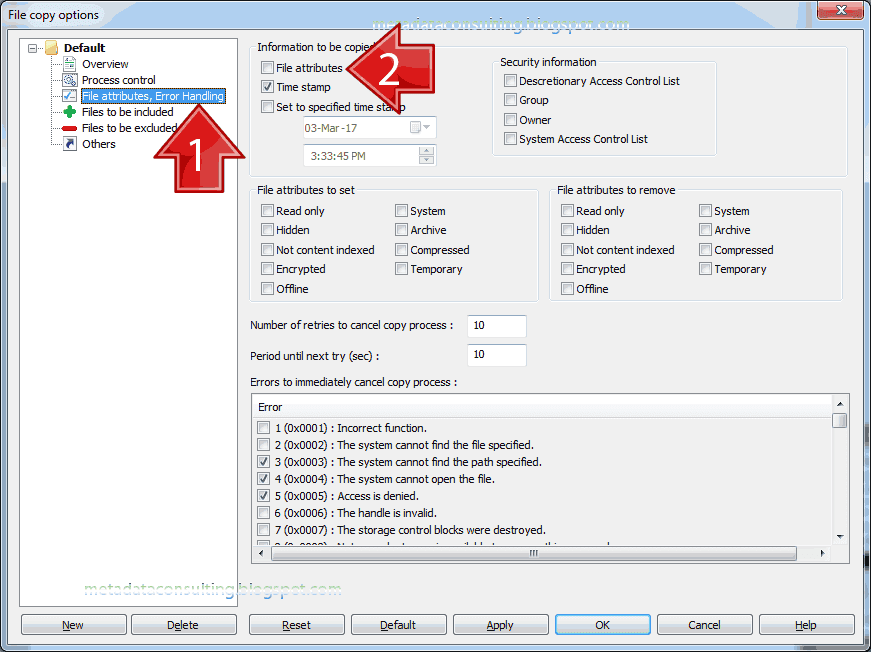Click the Process control gears icon

click(x=71, y=79)
